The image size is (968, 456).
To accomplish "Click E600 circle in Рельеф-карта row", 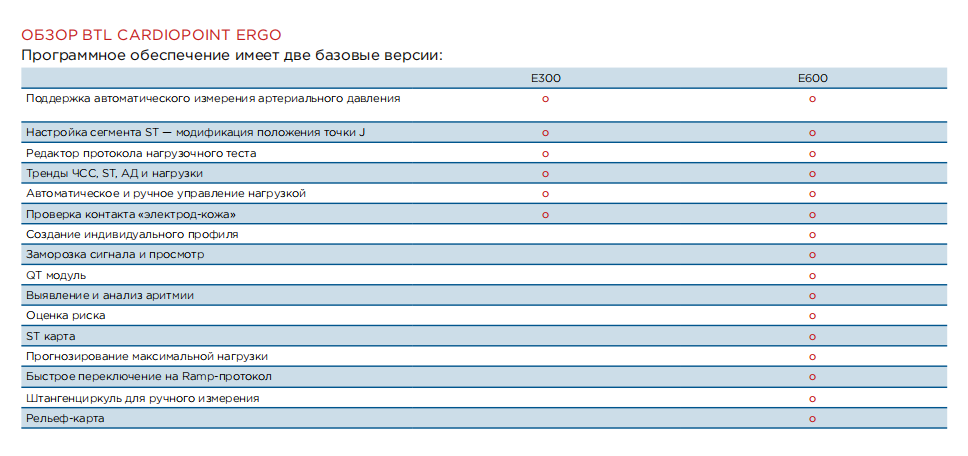I will 812,418.
